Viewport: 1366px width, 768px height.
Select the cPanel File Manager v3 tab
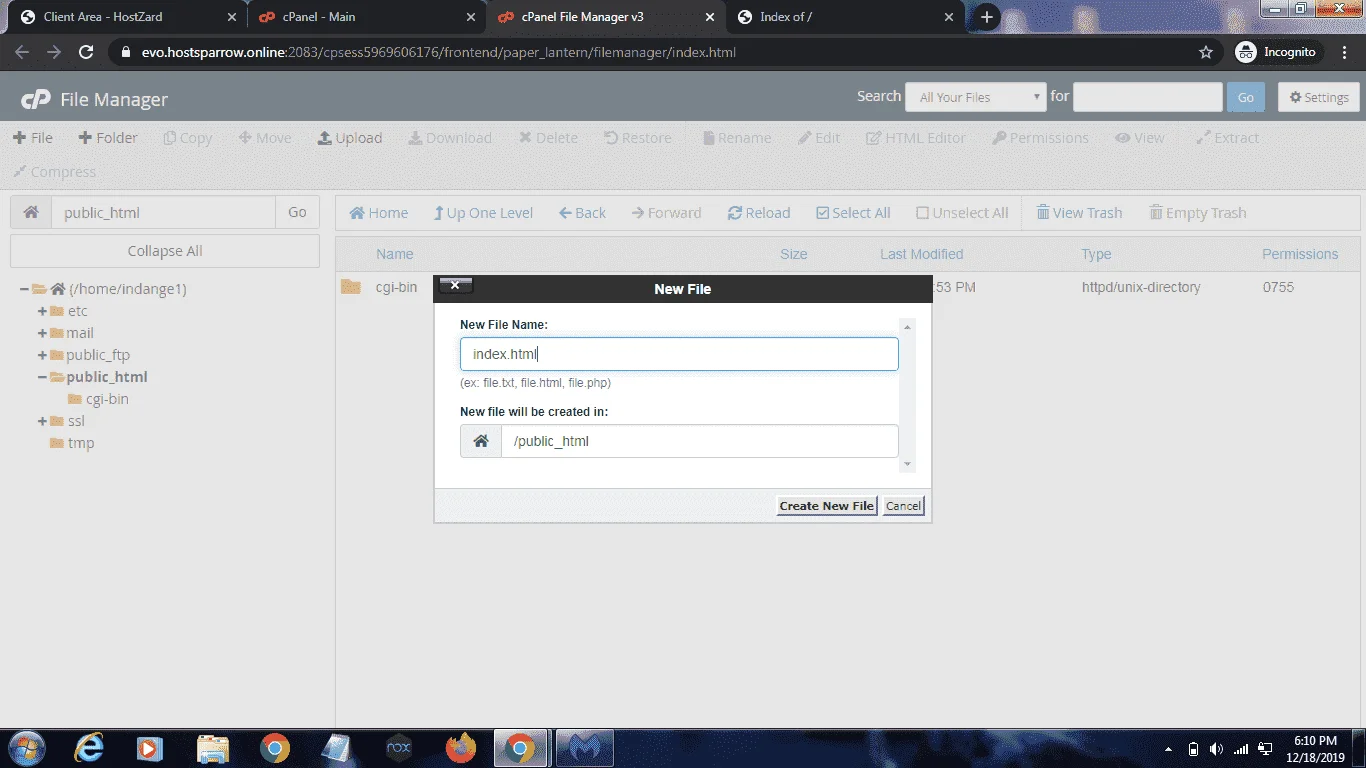coord(606,17)
